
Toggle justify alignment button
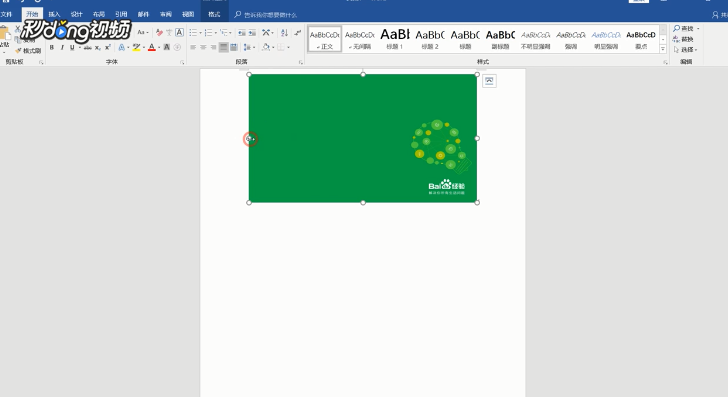[224, 47]
